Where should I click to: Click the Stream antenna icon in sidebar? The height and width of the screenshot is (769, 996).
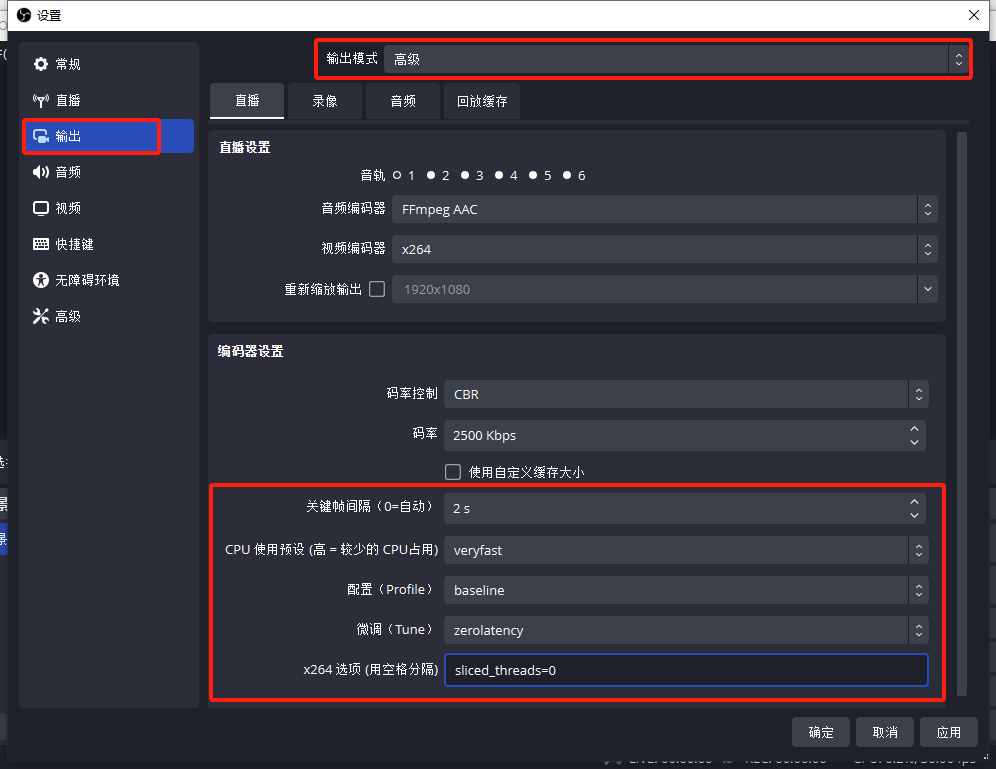(x=41, y=100)
